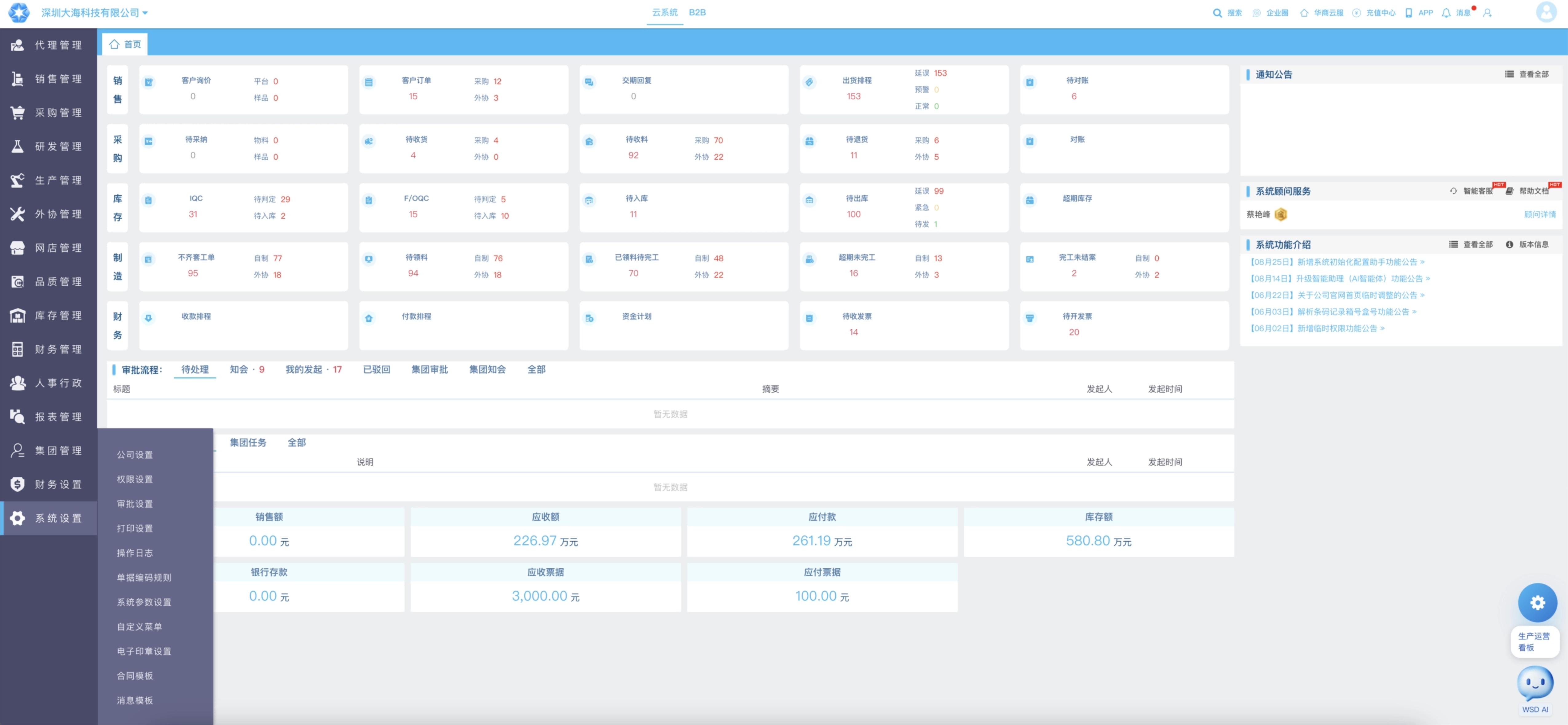Open 电子印章设置 submenu item
This screenshot has height=725, width=1568.
(x=144, y=651)
